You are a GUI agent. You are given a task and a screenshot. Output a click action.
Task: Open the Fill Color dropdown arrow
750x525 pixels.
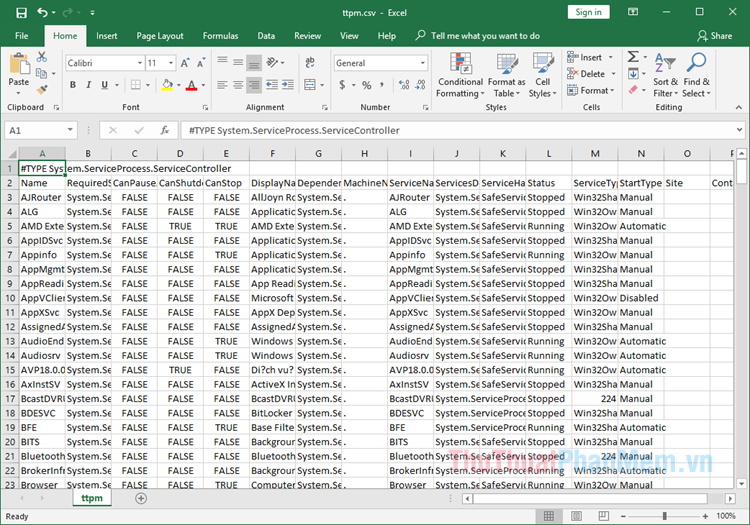pyautogui.click(x=179, y=85)
